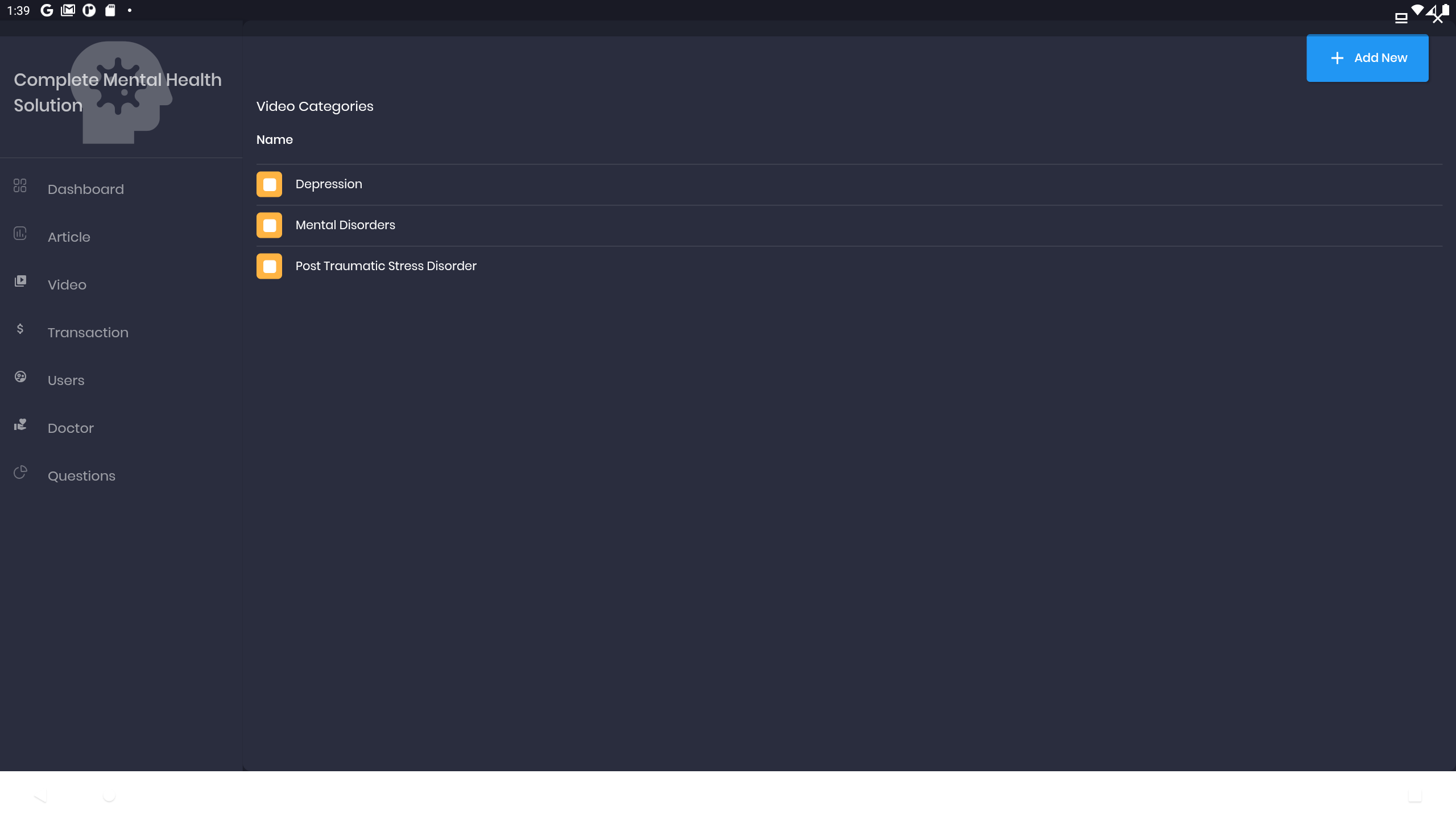Click the head logo in sidebar header
1456x819 pixels.
click(x=121, y=92)
